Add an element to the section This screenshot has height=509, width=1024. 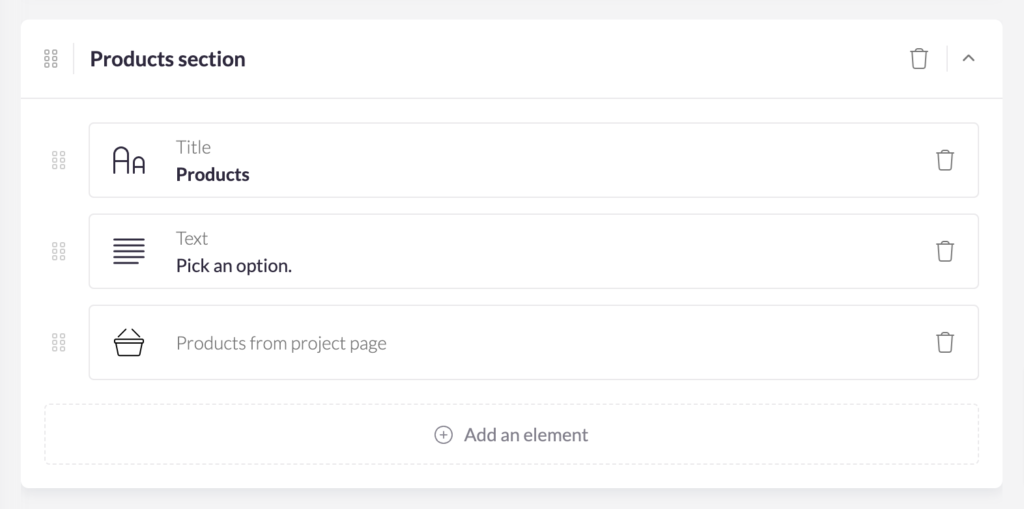click(x=525, y=435)
